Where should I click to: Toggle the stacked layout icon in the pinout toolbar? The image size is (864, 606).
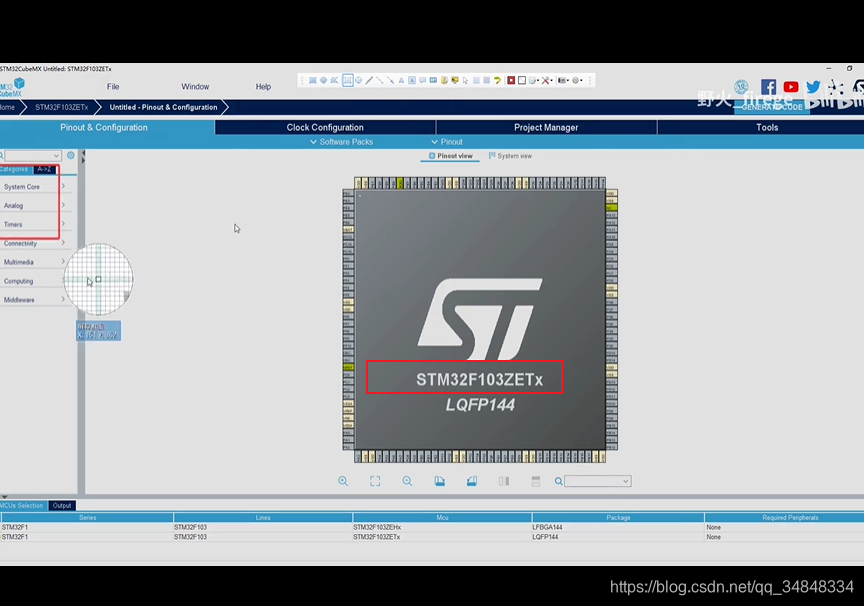click(536, 481)
